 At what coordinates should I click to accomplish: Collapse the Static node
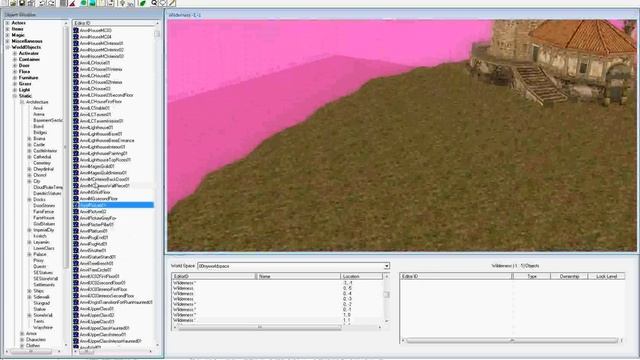(15, 96)
